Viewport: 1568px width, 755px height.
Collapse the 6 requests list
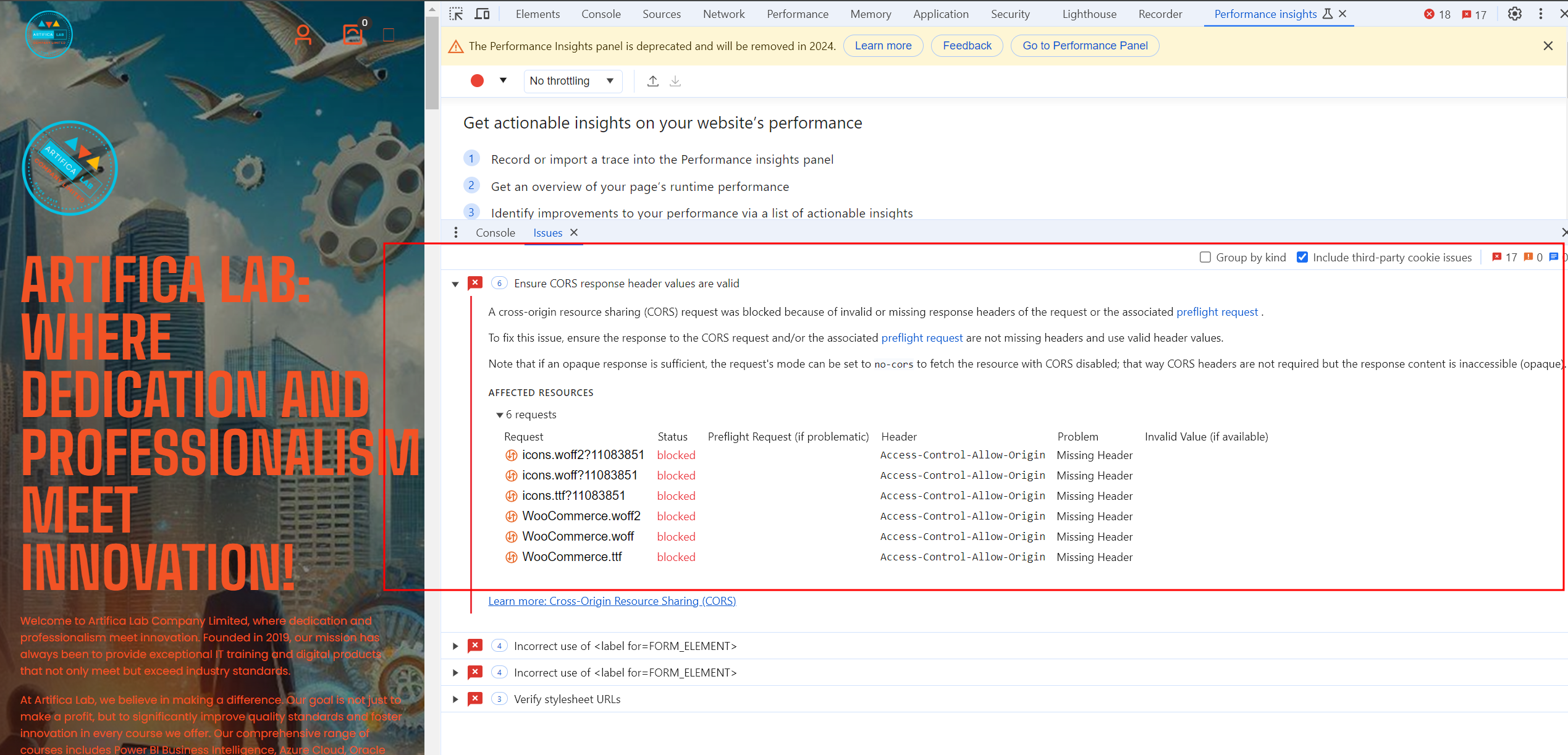coord(499,415)
